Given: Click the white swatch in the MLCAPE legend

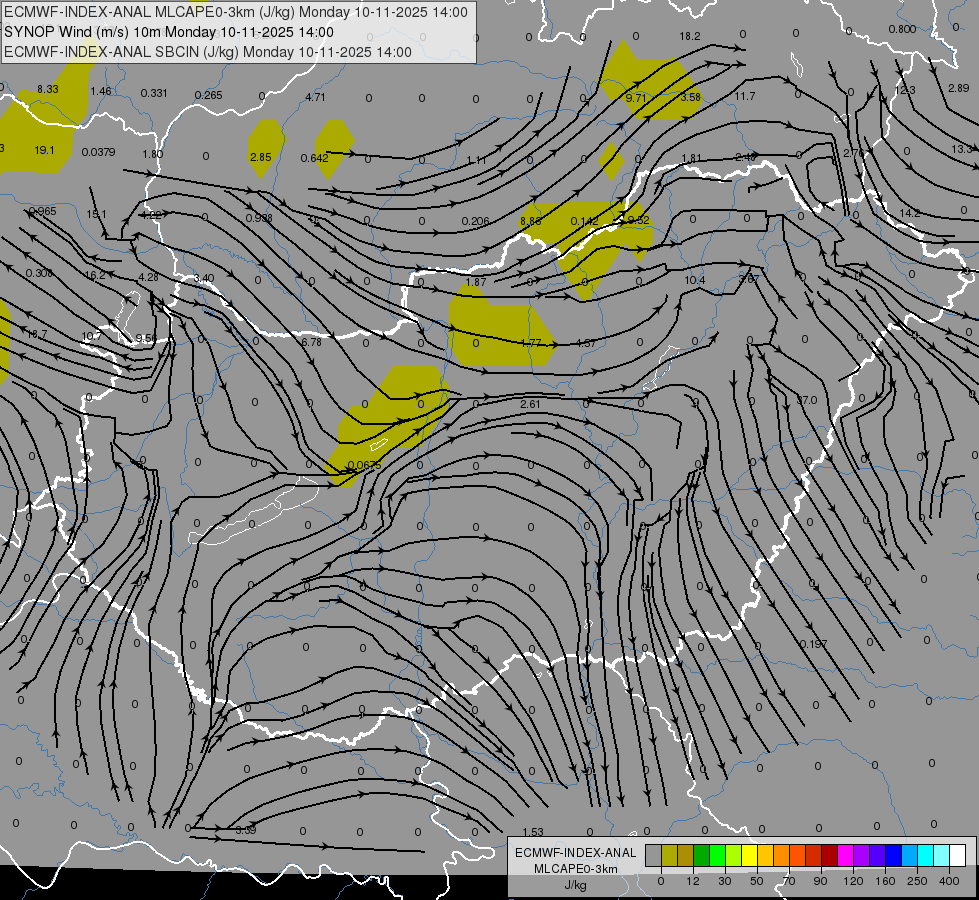Looking at the screenshot, I should point(957,856).
